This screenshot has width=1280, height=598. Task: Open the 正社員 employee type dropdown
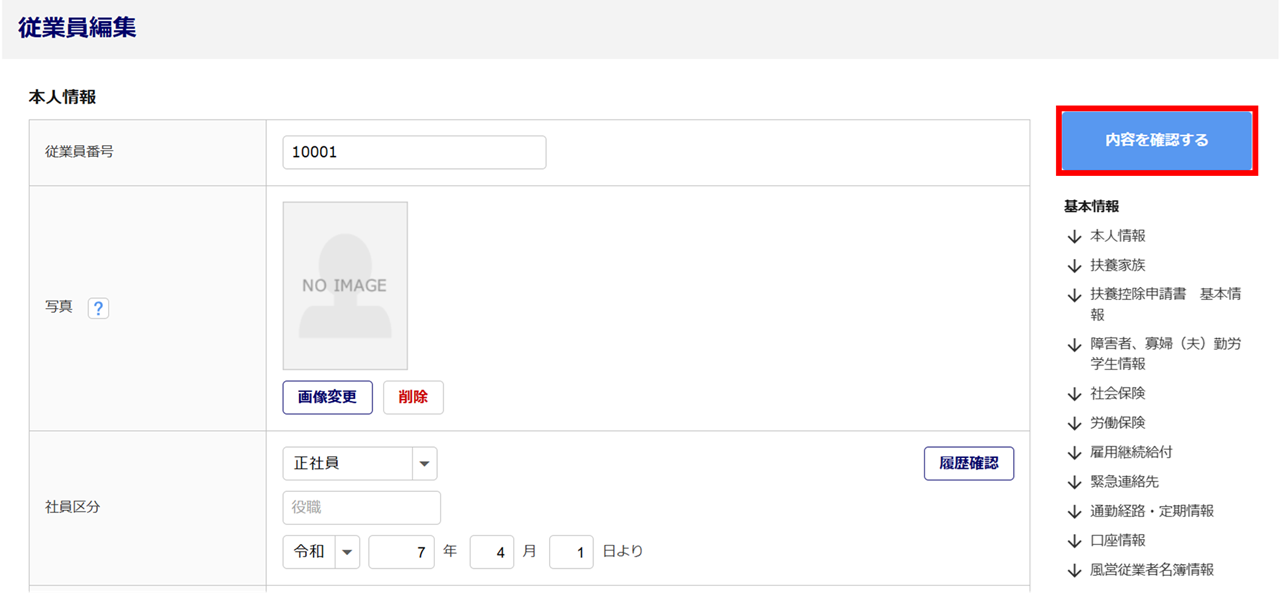coord(360,464)
